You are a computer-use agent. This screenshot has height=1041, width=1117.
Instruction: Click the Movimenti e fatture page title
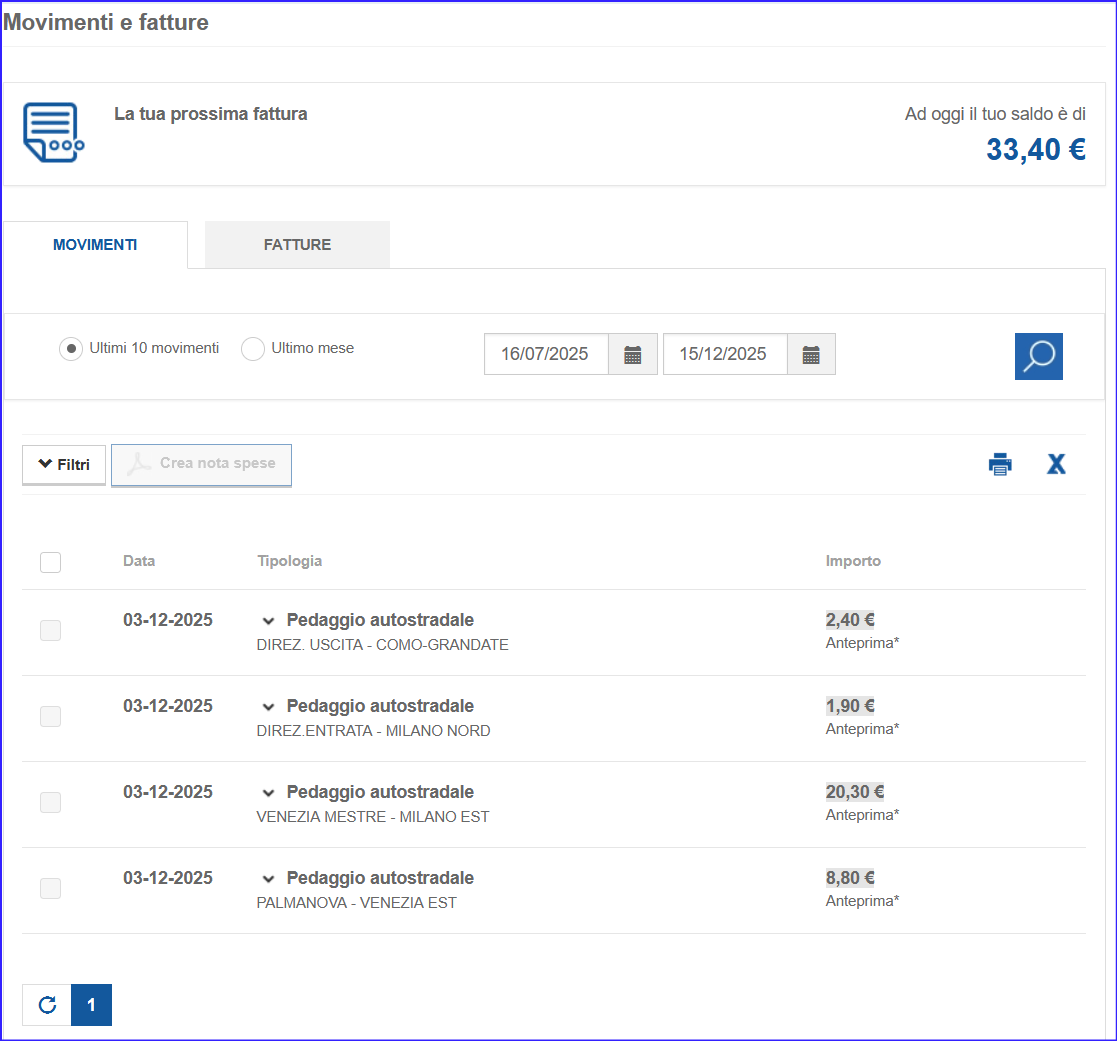(x=105, y=22)
